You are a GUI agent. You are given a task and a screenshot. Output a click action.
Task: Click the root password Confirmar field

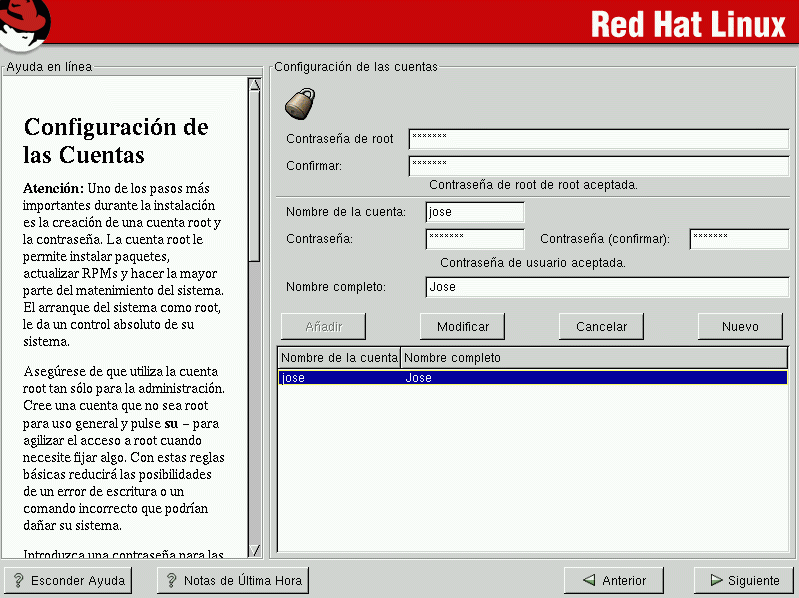click(x=598, y=165)
